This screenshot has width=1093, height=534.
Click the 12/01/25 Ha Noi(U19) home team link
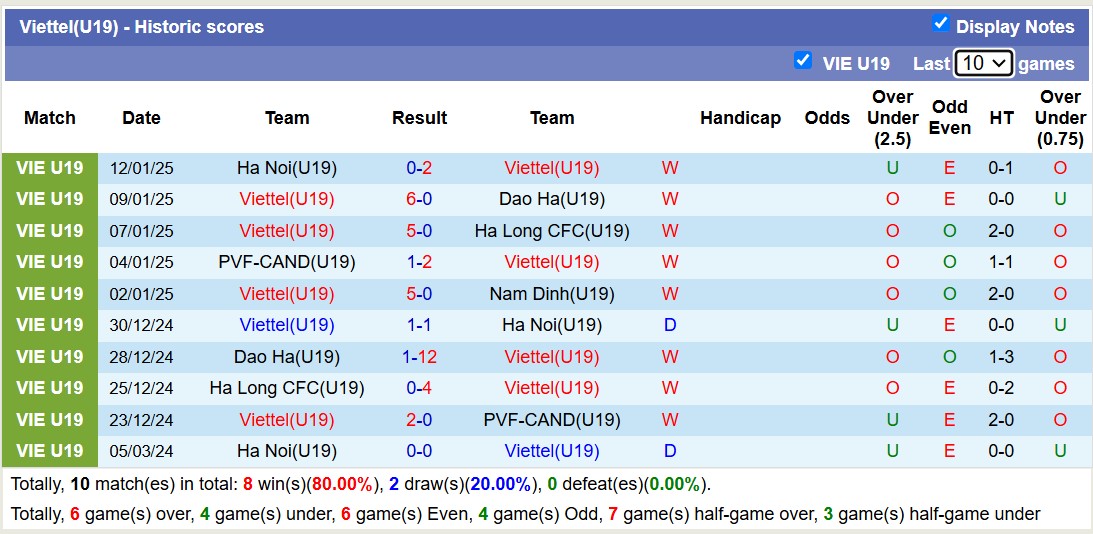[287, 168]
